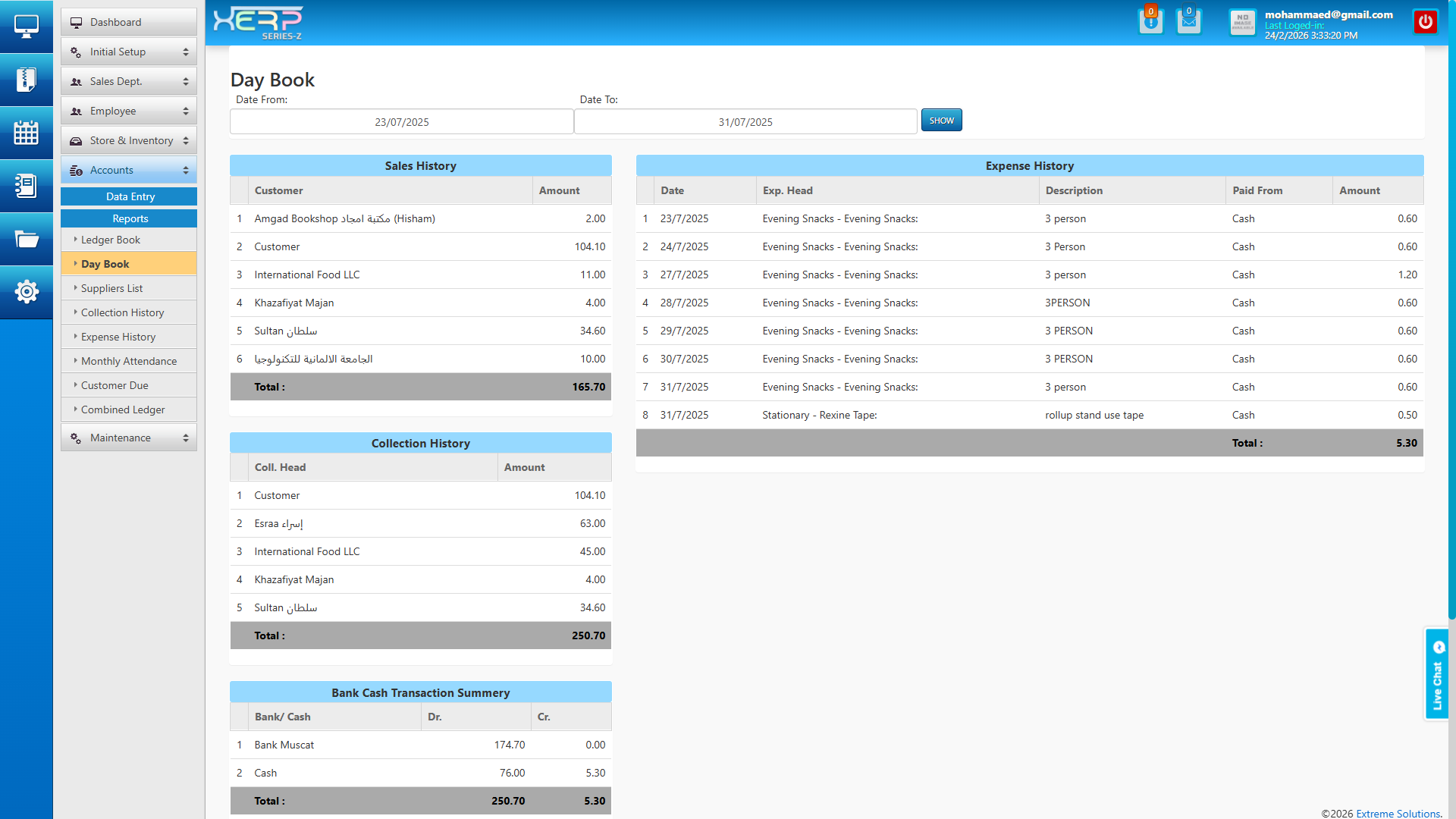The width and height of the screenshot is (1456, 819).
Task: Click the red power logout button
Action: [1425, 21]
